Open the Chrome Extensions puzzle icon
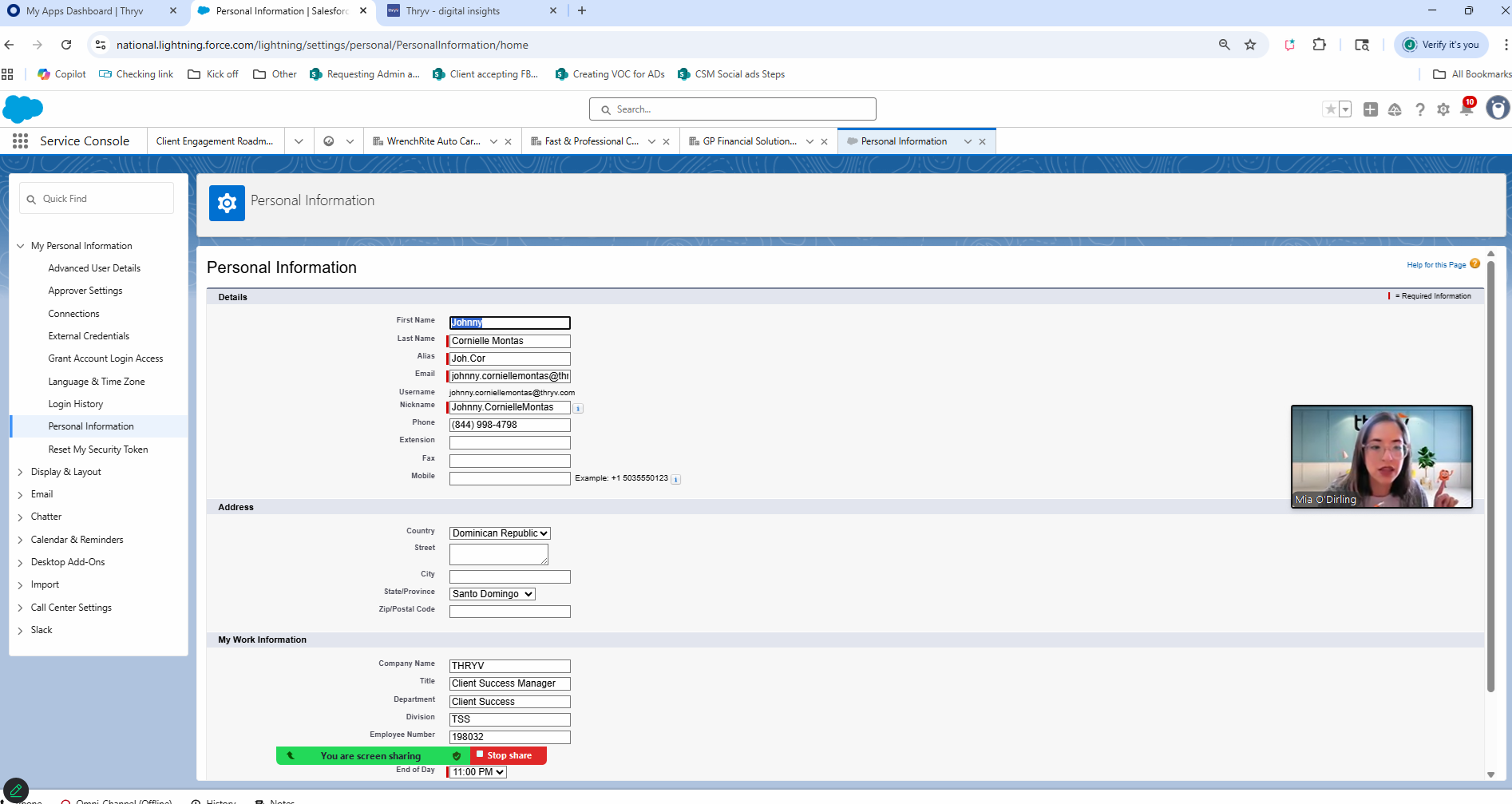The width and height of the screenshot is (1512, 804). pos(1319,45)
